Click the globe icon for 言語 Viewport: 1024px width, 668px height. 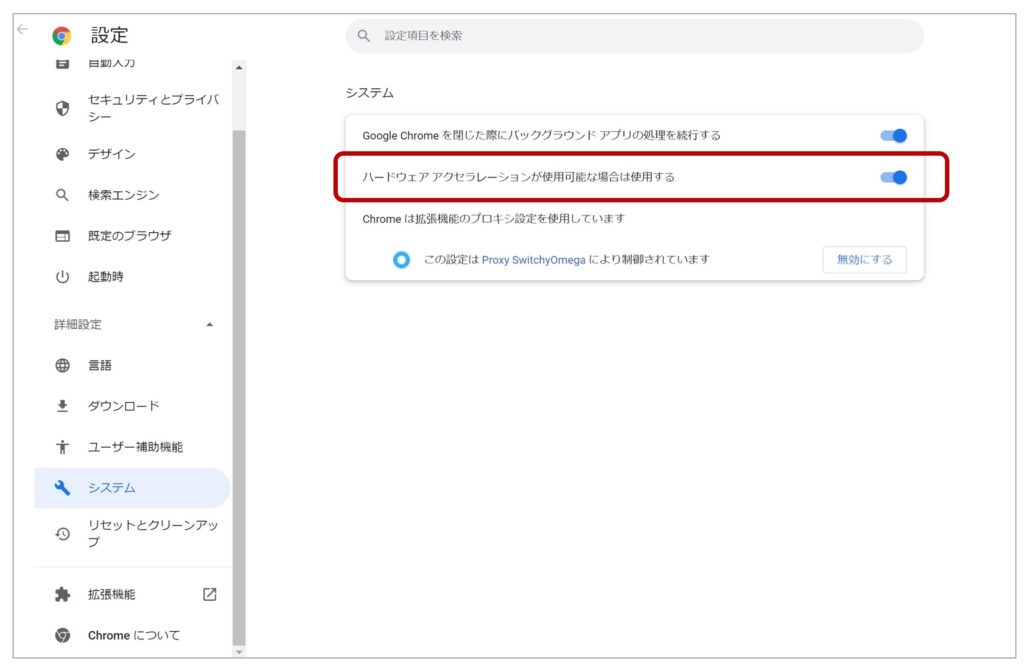pyautogui.click(x=62, y=365)
